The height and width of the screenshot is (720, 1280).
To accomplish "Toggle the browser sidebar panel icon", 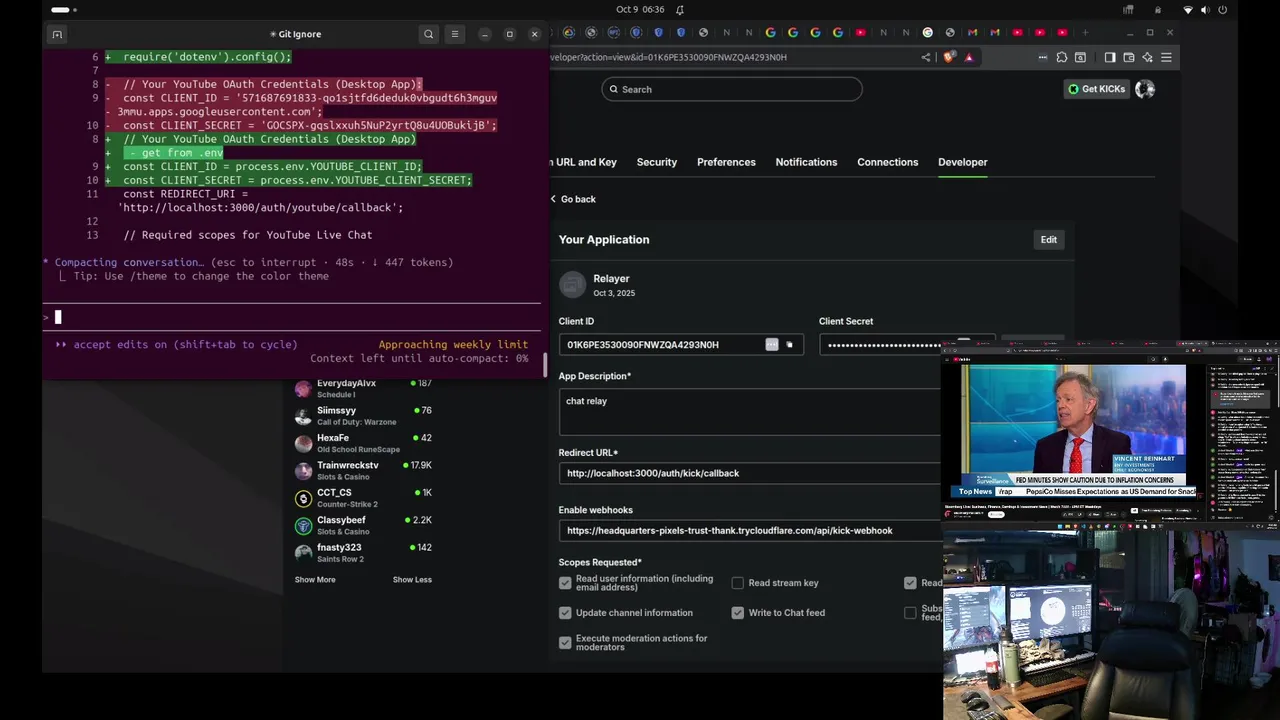I will 1109,57.
